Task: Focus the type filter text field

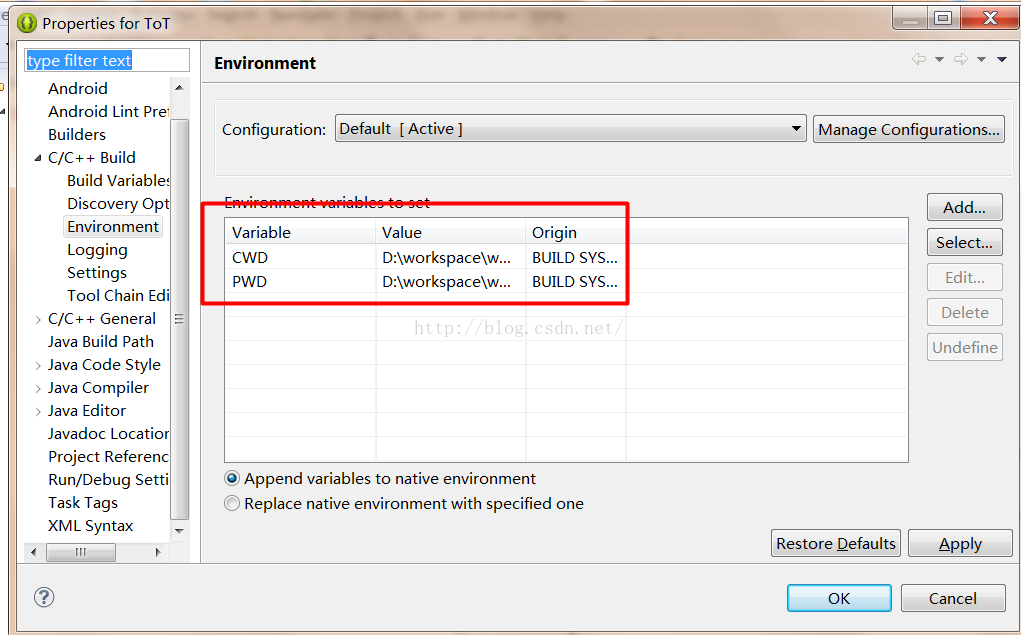Action: (x=107, y=60)
